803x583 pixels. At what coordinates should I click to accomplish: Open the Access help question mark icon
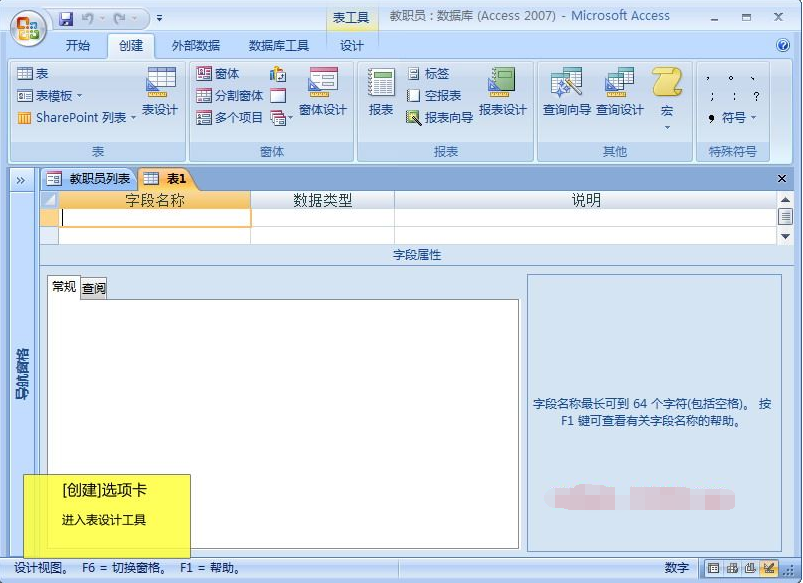(783, 45)
